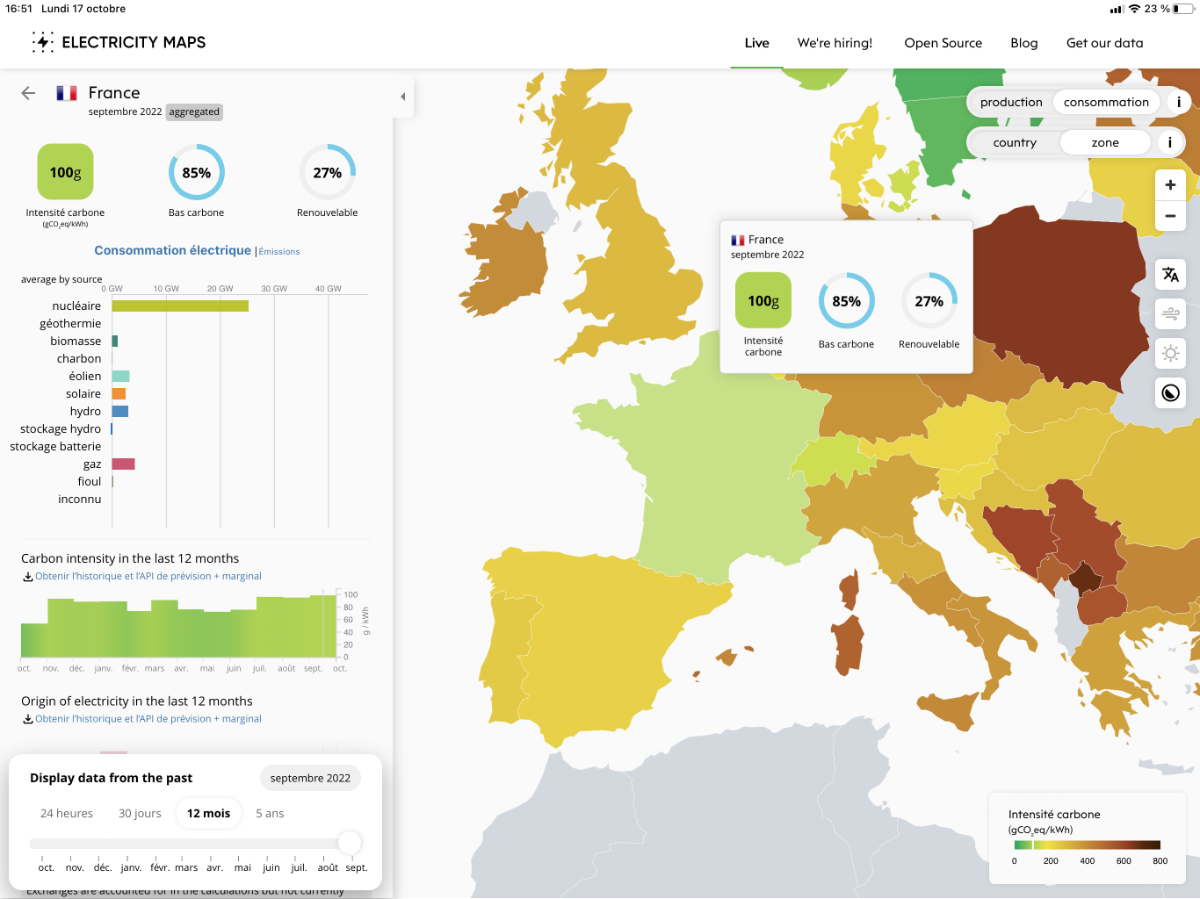Open the Open Source menu item
Screen dimensions: 1200x899
point(943,43)
